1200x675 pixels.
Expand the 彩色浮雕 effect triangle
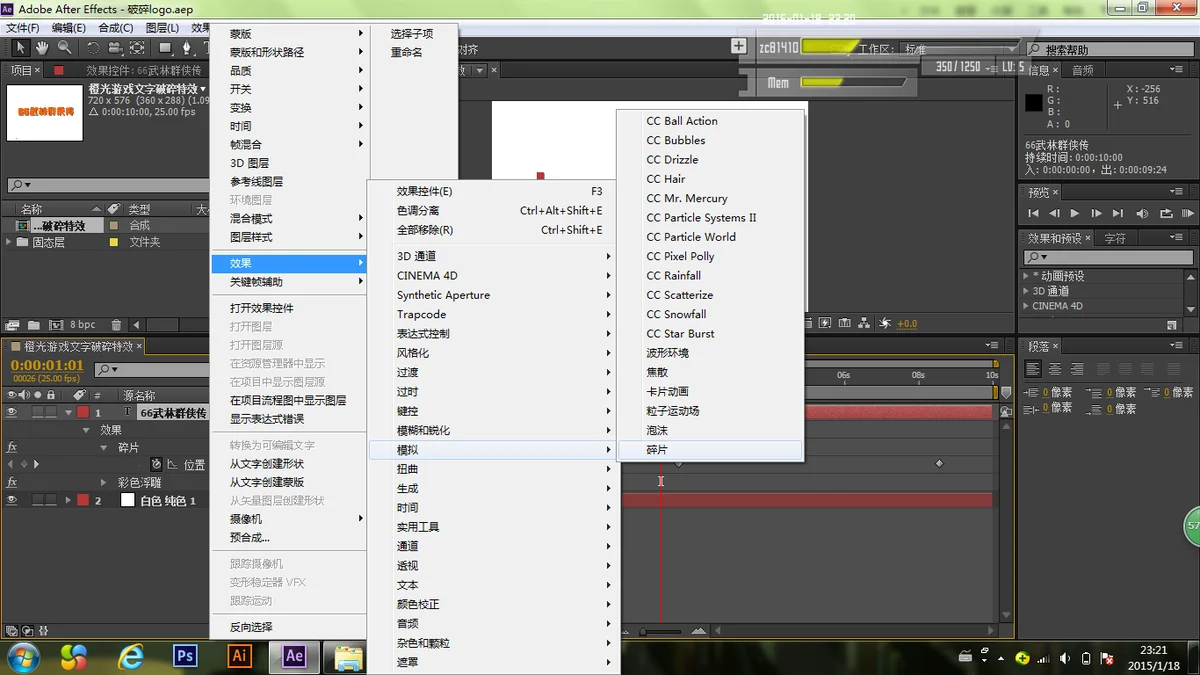(x=103, y=482)
